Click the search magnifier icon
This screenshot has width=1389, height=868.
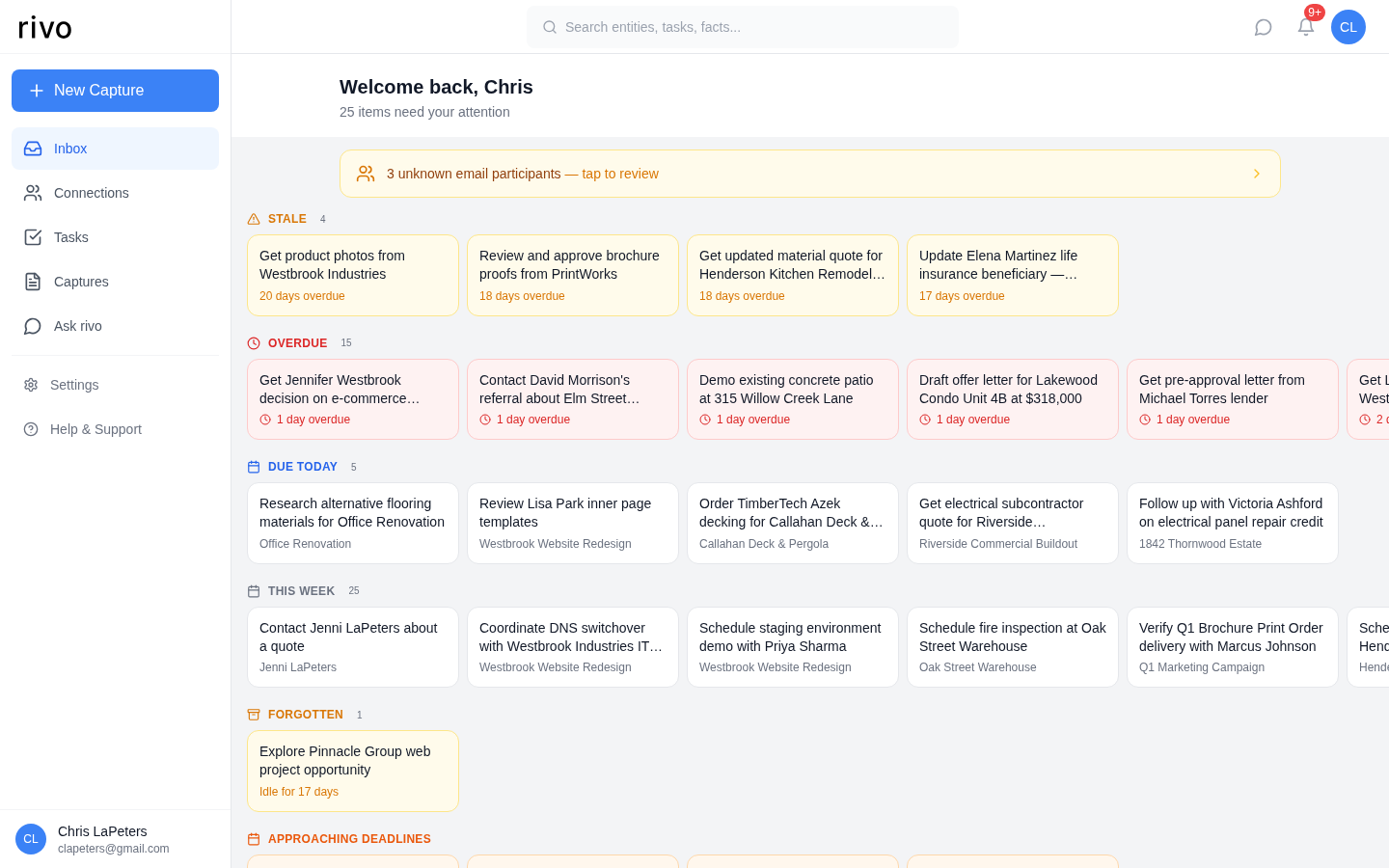tap(550, 27)
